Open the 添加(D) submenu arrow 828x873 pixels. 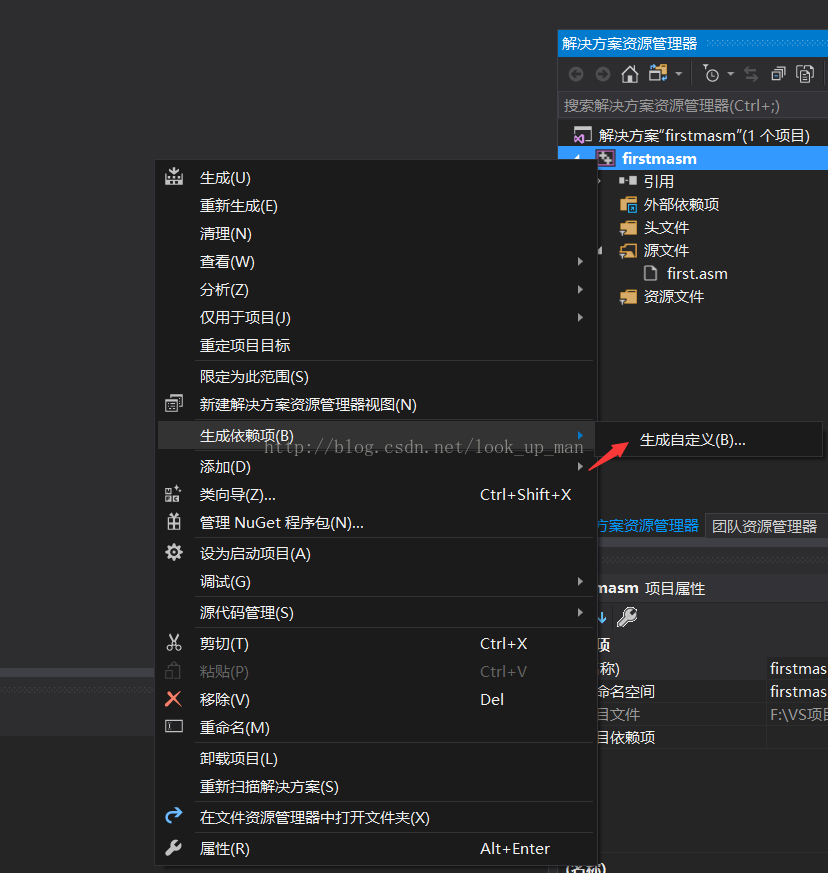point(580,467)
